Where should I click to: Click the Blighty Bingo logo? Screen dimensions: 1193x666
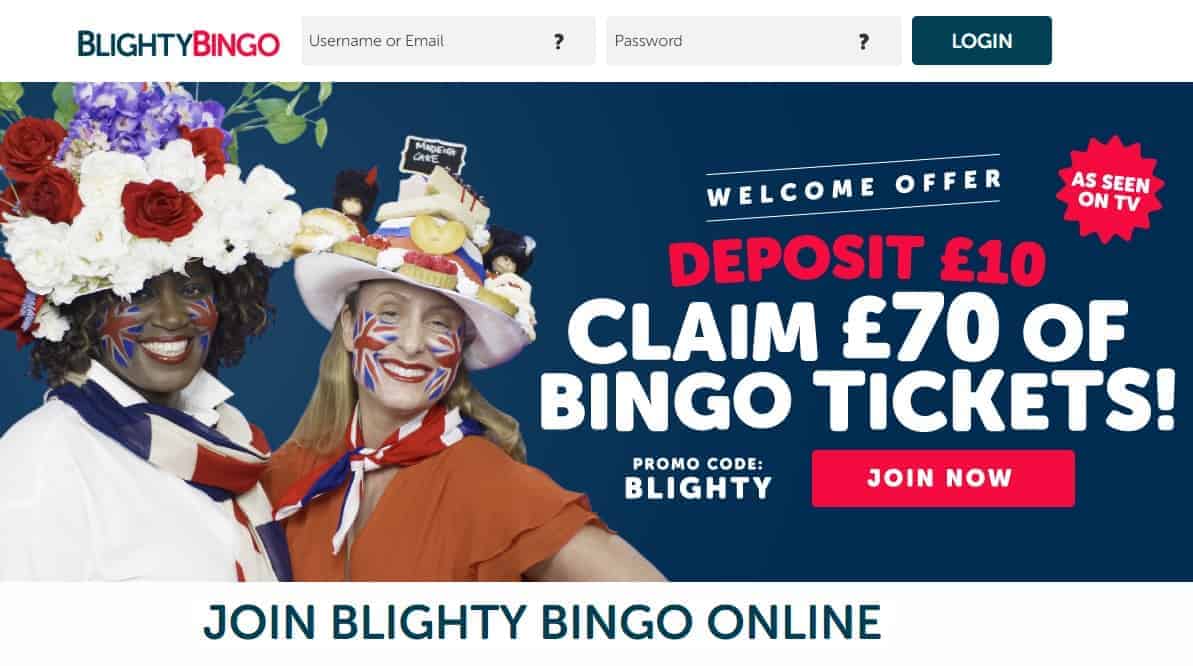click(x=178, y=43)
